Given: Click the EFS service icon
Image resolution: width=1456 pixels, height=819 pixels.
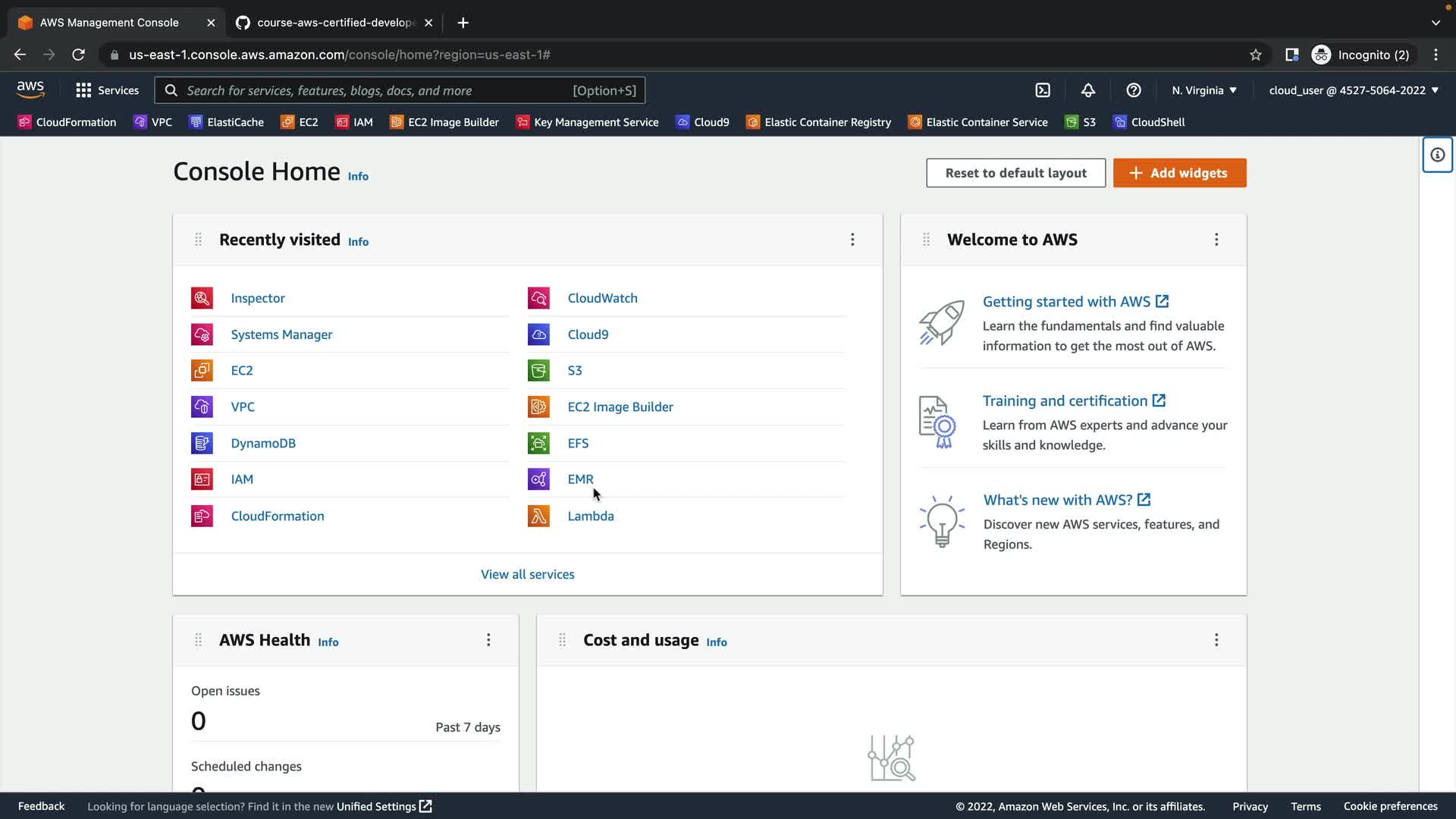Looking at the screenshot, I should [x=538, y=444].
